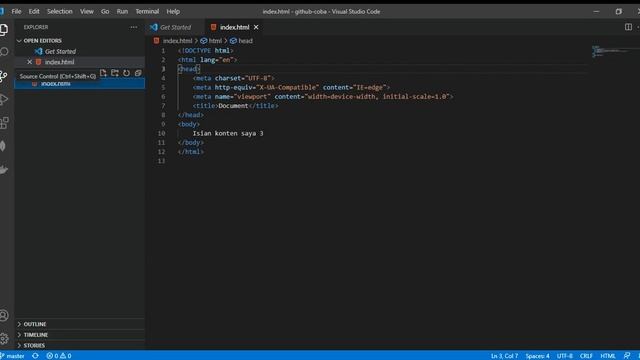Image resolution: width=640 pixels, height=360 pixels.
Task: Open the Terminal menu
Action: point(147,11)
